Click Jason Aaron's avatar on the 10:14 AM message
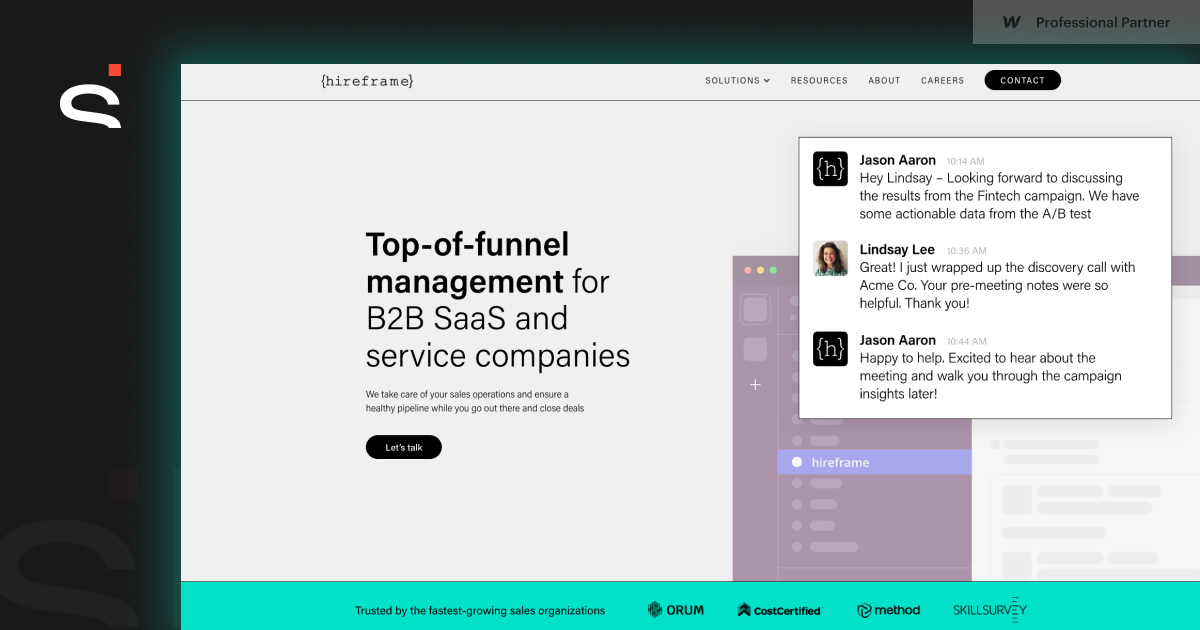 point(830,169)
